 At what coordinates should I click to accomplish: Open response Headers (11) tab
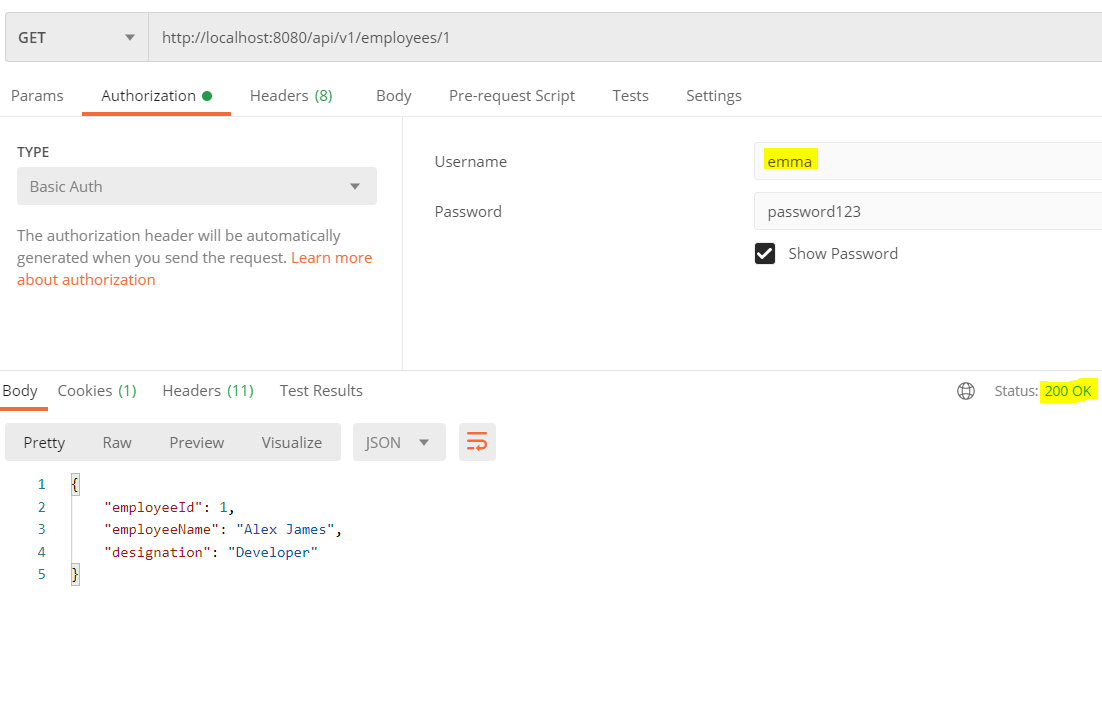208,391
